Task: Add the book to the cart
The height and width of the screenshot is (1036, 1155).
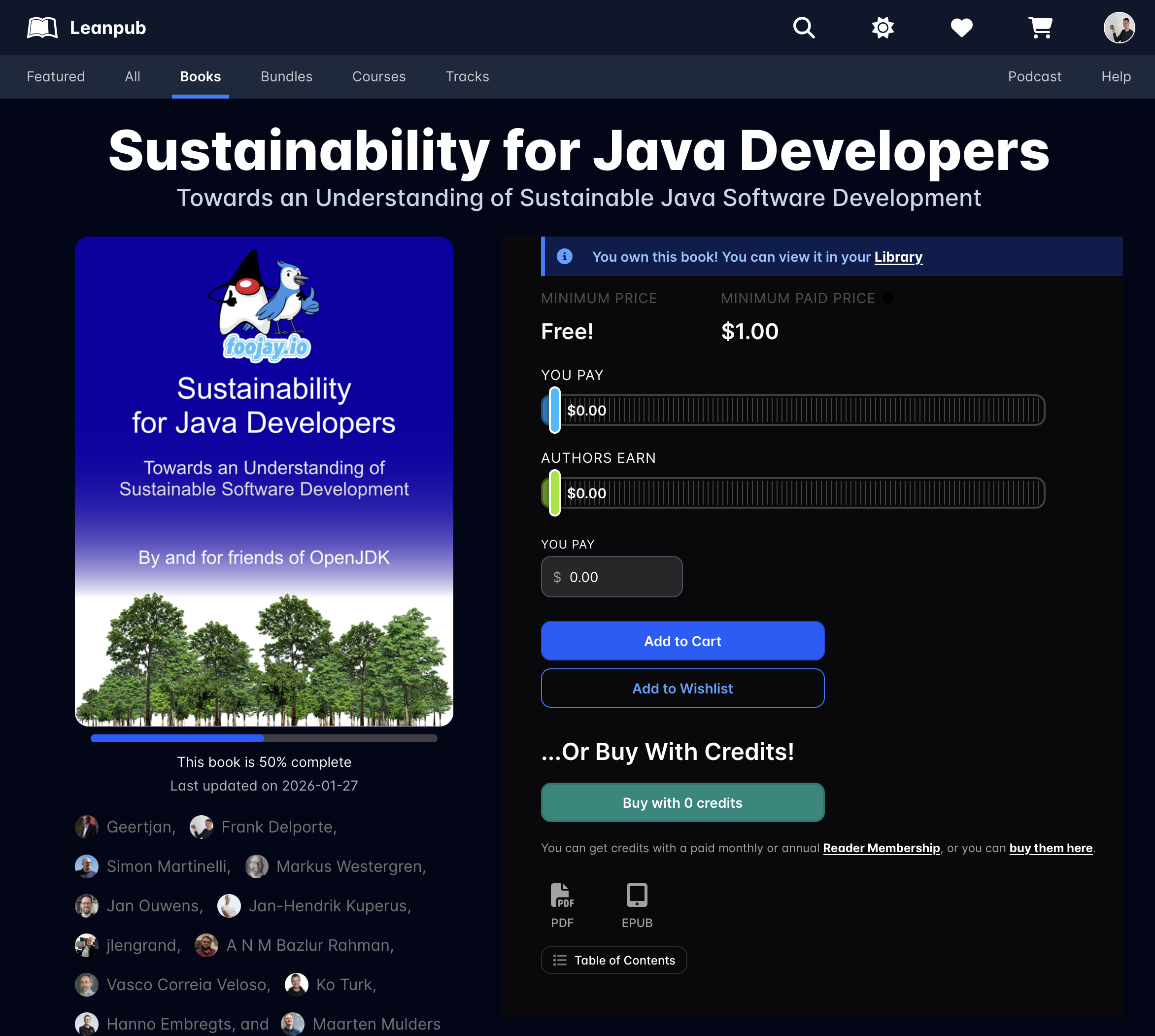Action: click(682, 640)
